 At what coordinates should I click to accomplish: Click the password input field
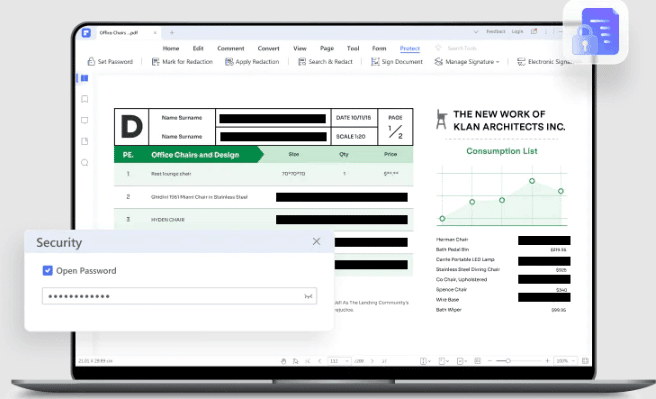(x=179, y=296)
